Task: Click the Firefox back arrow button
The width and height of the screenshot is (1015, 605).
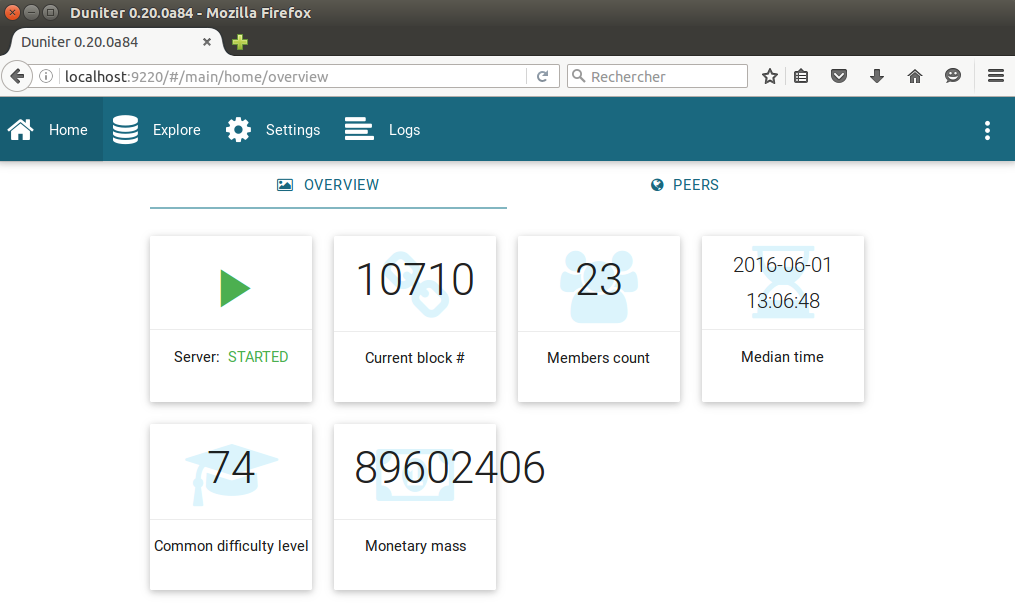Action: (17, 76)
